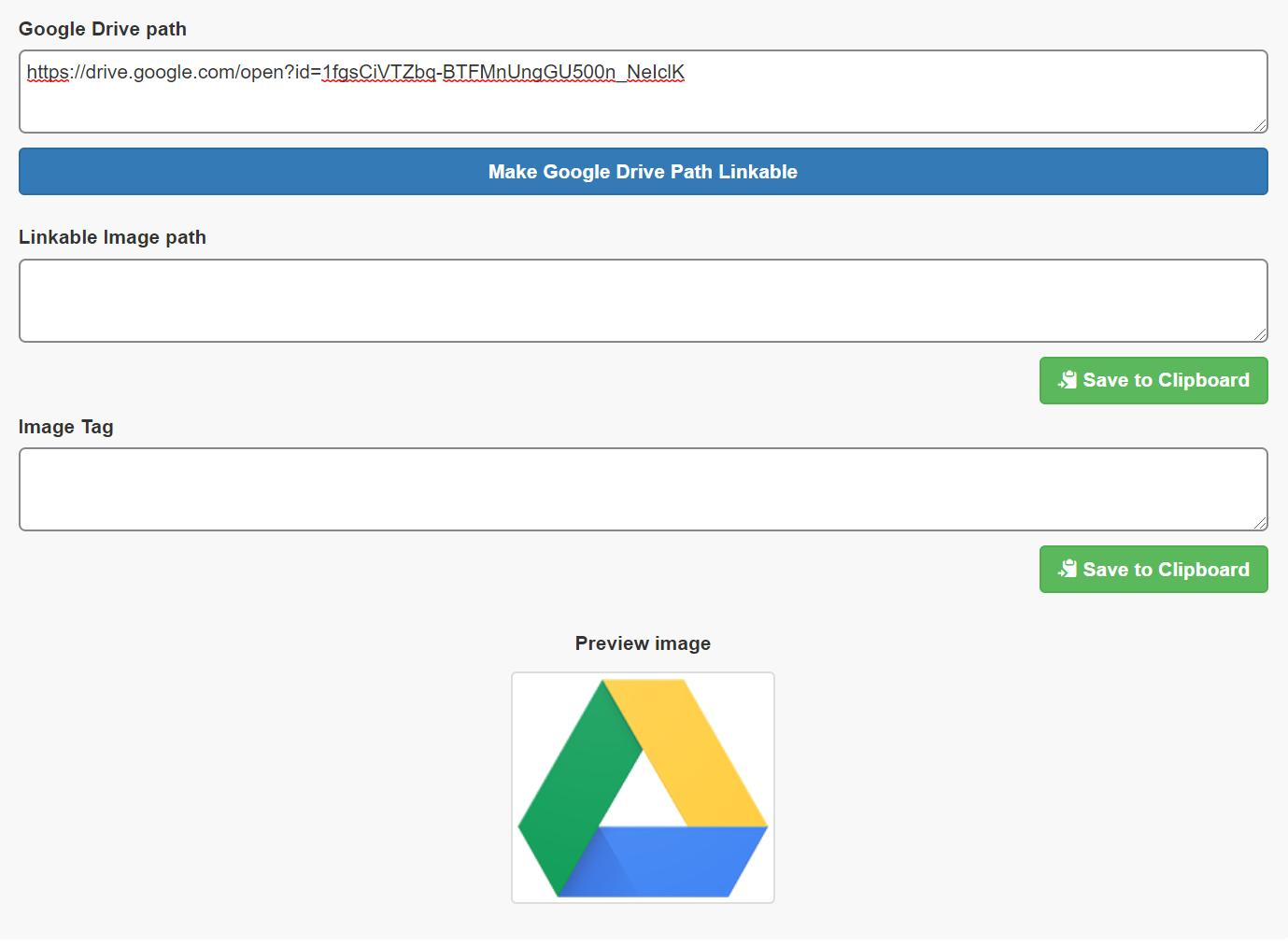Click the 'Linkable Image path' label
The height and width of the screenshot is (946, 1288).
pos(112,237)
